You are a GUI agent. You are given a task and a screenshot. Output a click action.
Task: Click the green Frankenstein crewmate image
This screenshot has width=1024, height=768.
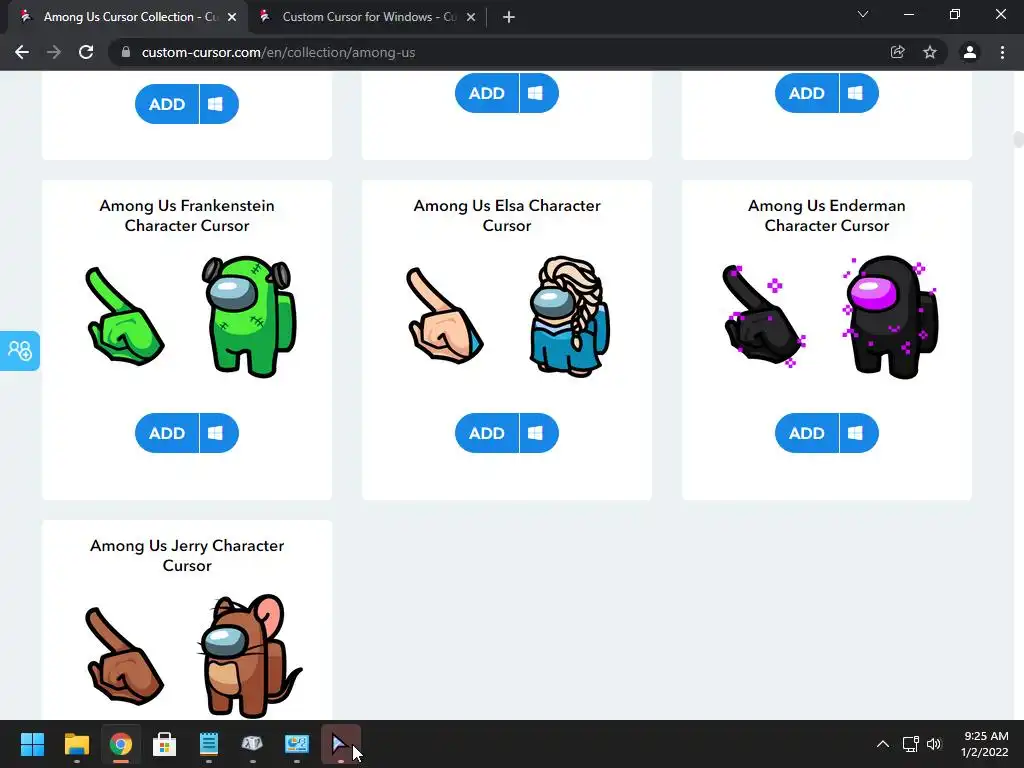point(248,317)
